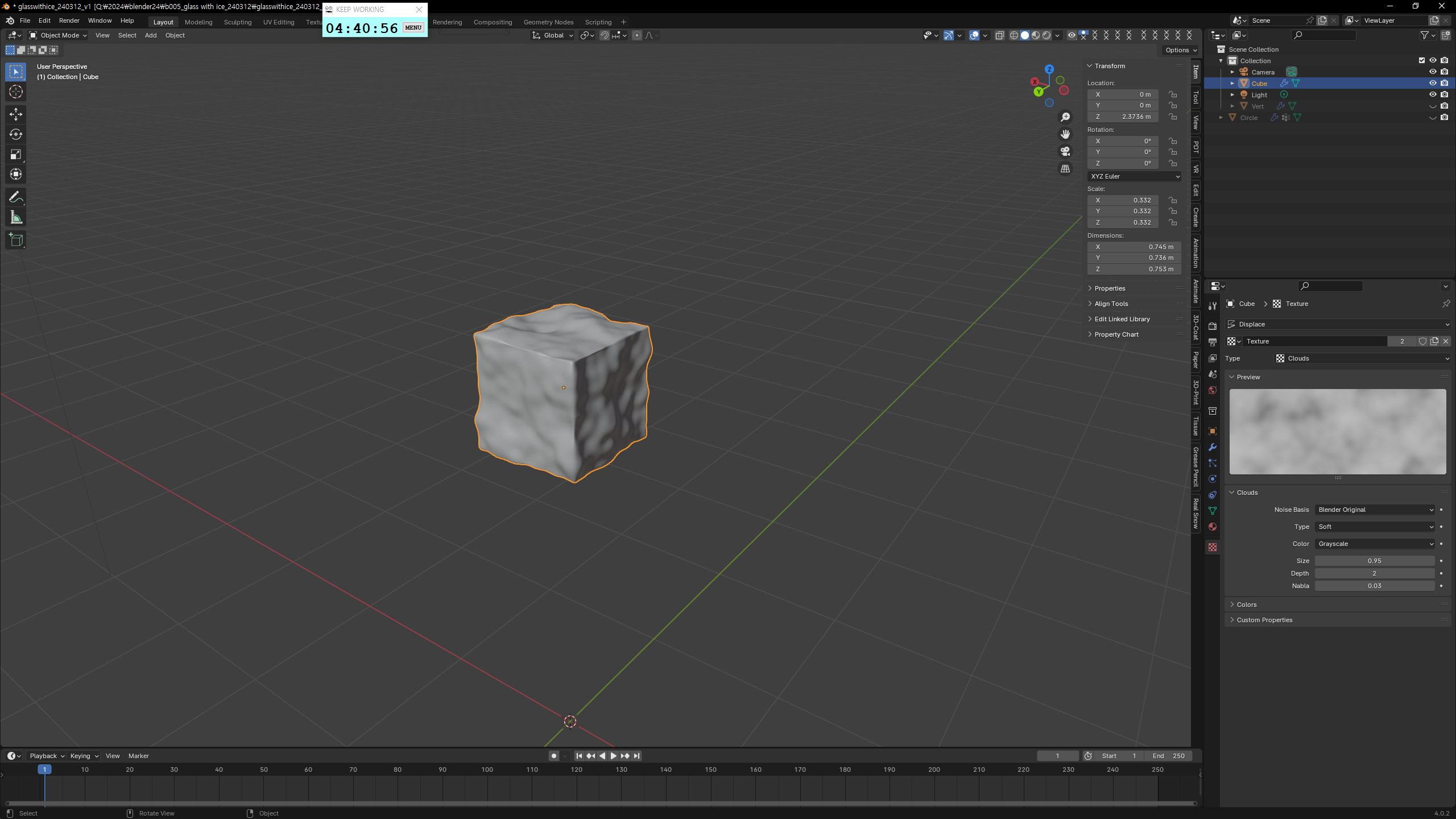The image size is (1456, 819).
Task: Hide the Cube in viewport
Action: pyautogui.click(x=1433, y=83)
